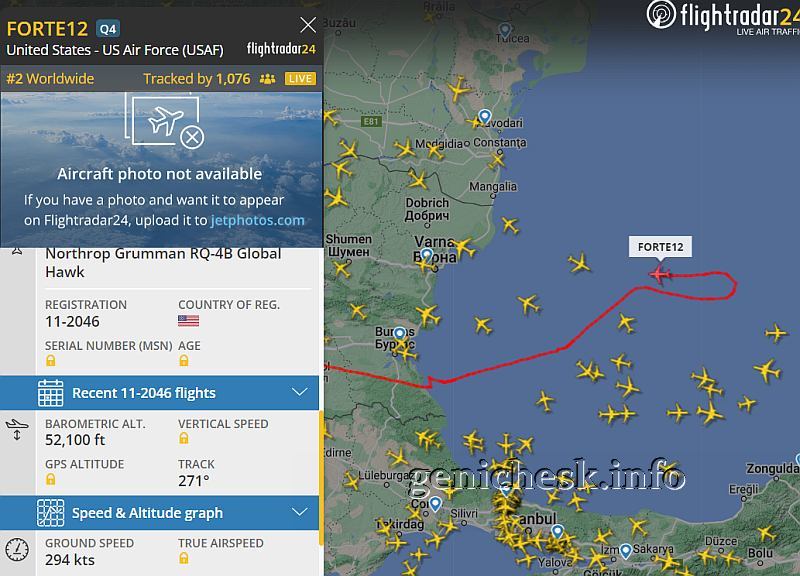Click the Varna airport pin marker
The image size is (800, 576).
pyautogui.click(x=427, y=255)
